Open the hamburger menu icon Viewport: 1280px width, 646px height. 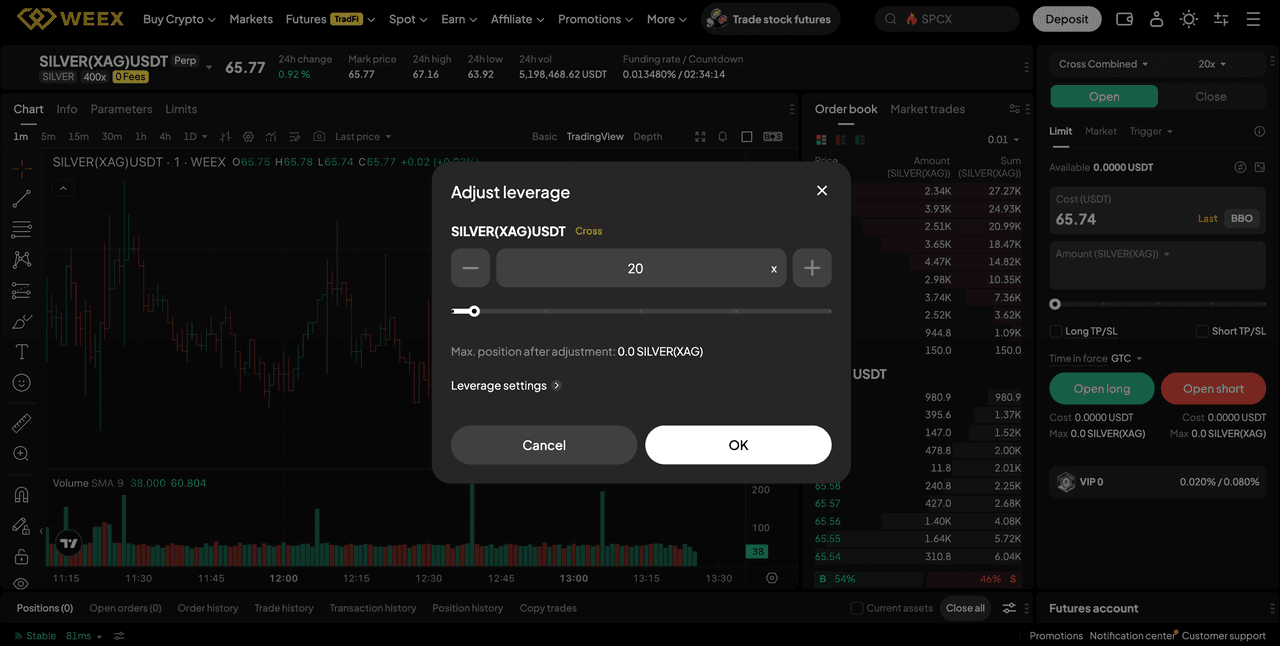pos(1253,19)
